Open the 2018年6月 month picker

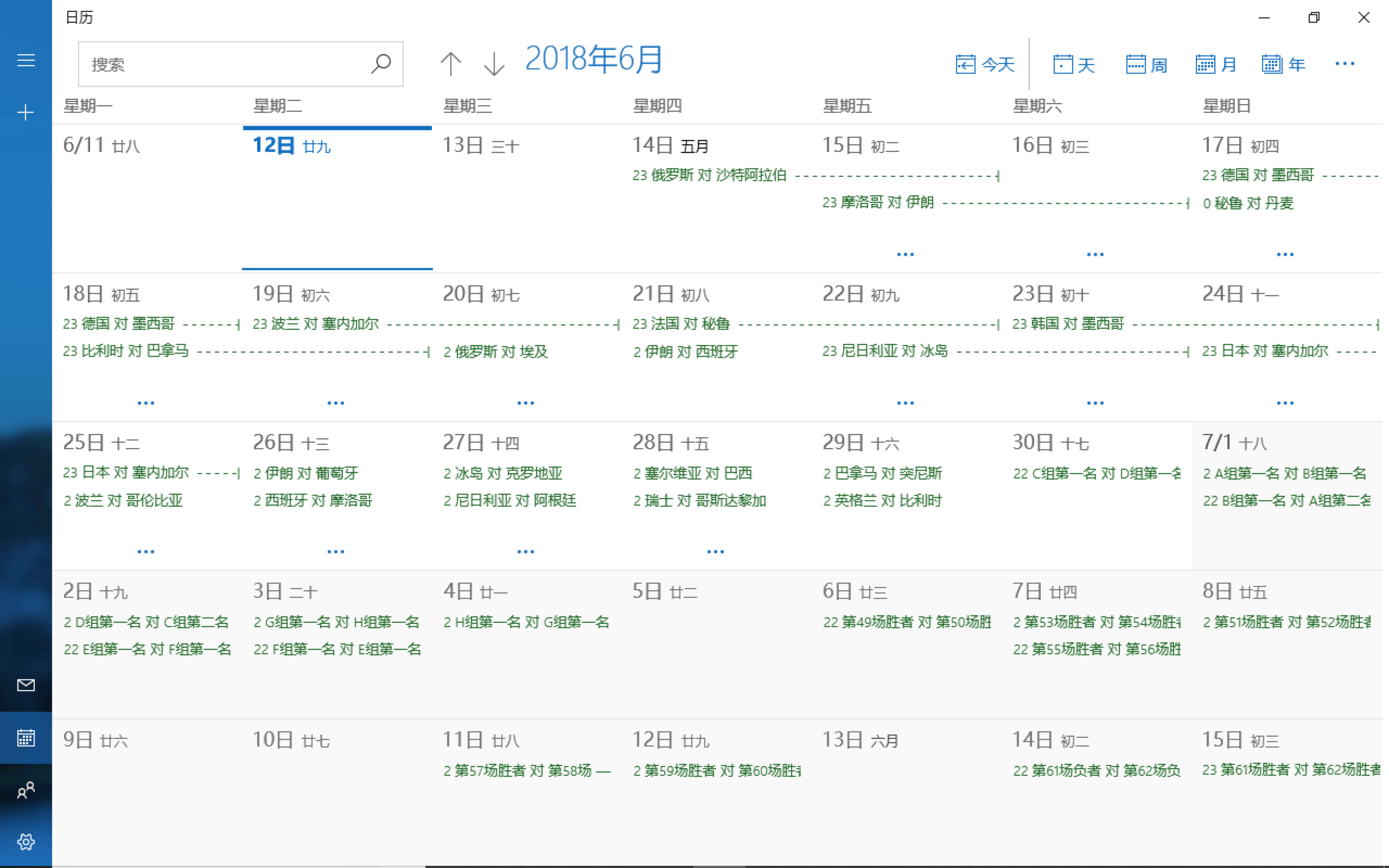pos(594,59)
